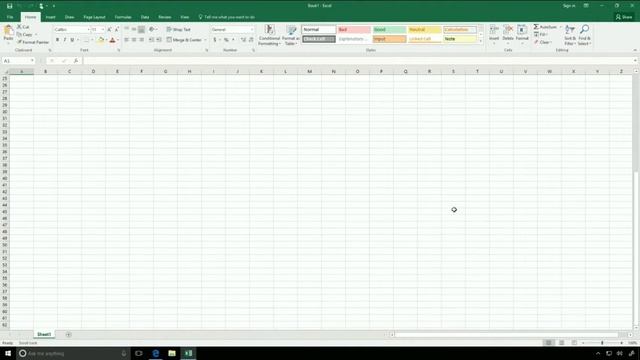
Task: Decrease font size with the smaller A icon
Action: click(117, 29)
